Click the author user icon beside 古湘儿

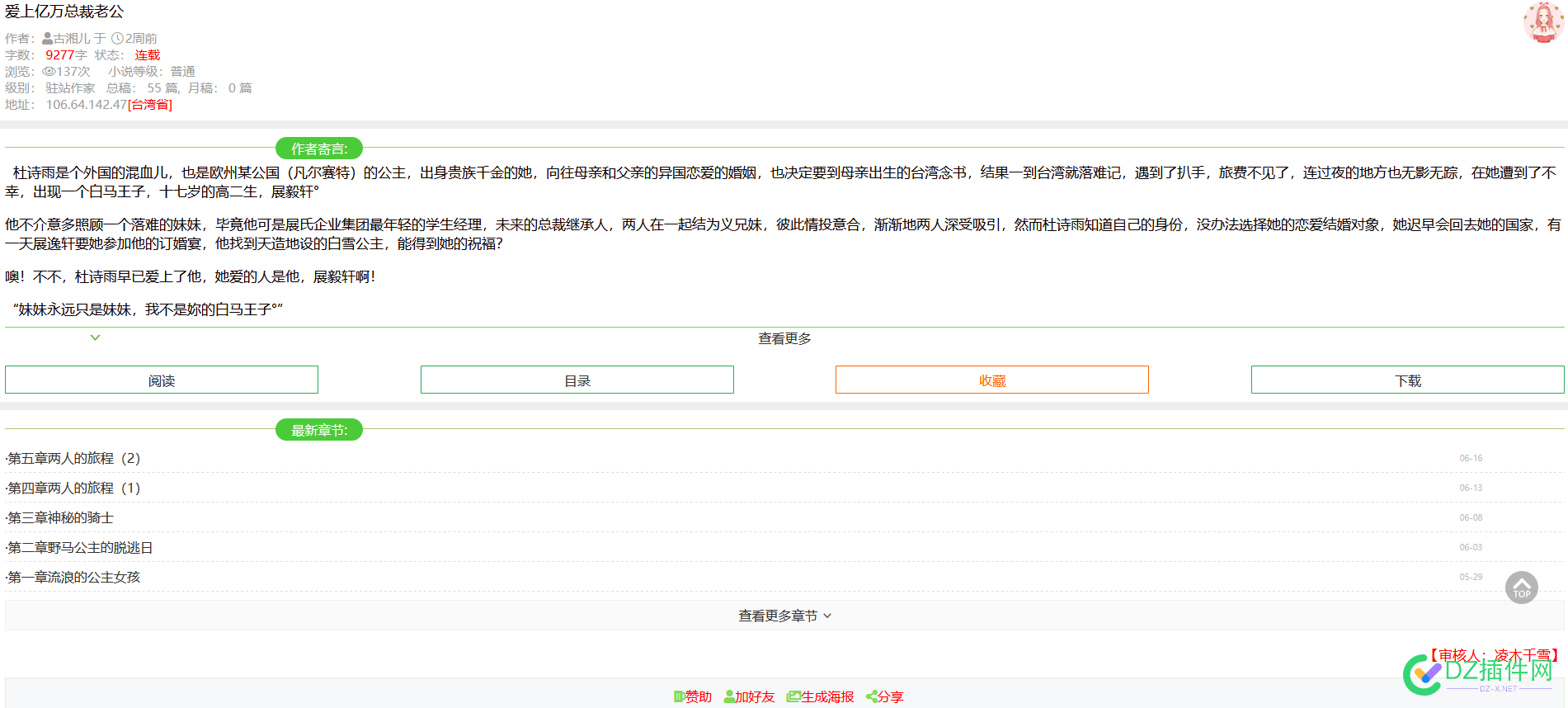point(48,38)
